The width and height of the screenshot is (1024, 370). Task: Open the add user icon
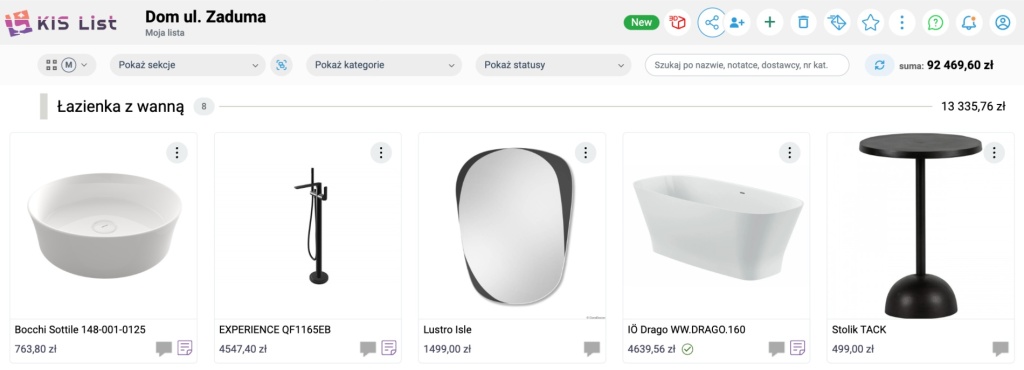[737, 23]
